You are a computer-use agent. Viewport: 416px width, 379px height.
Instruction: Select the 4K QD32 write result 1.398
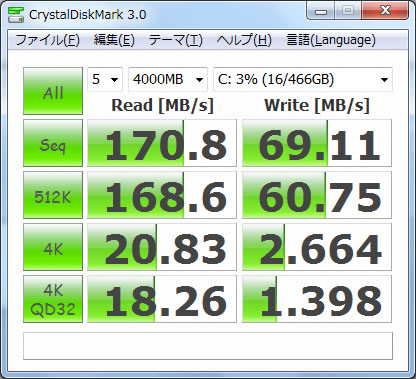[x=317, y=299]
